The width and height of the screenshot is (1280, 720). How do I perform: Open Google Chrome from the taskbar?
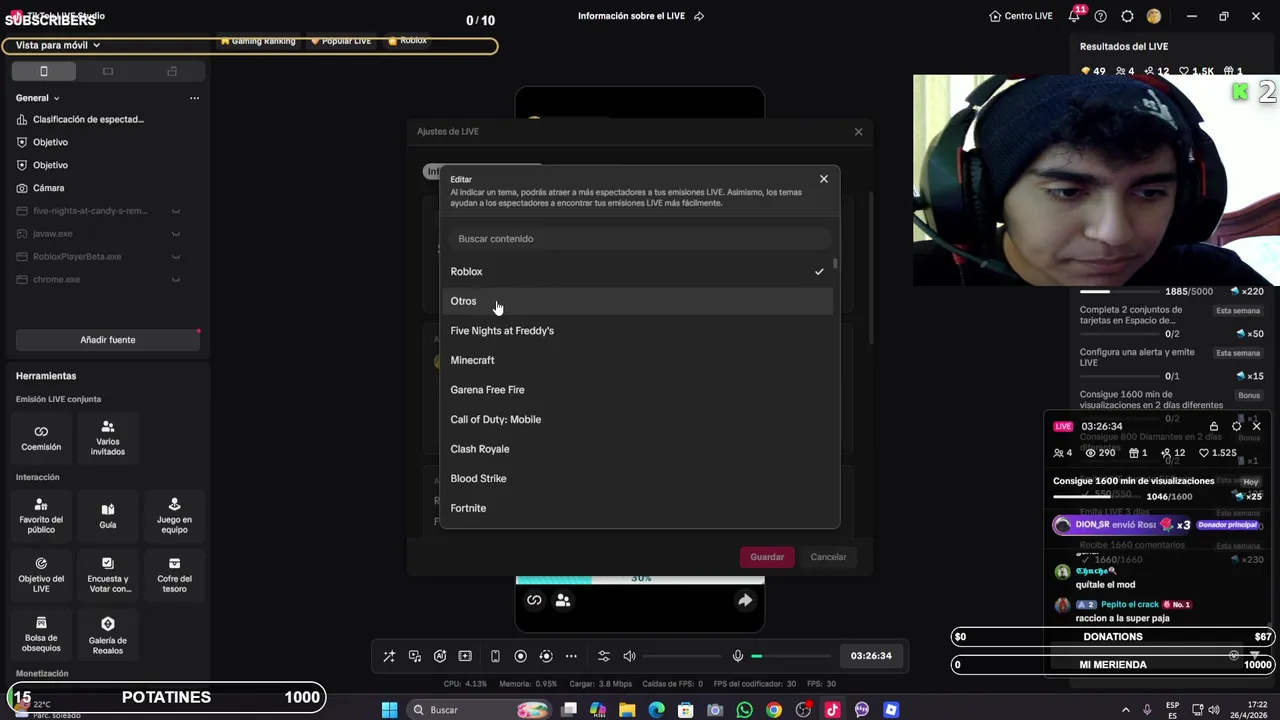click(774, 710)
